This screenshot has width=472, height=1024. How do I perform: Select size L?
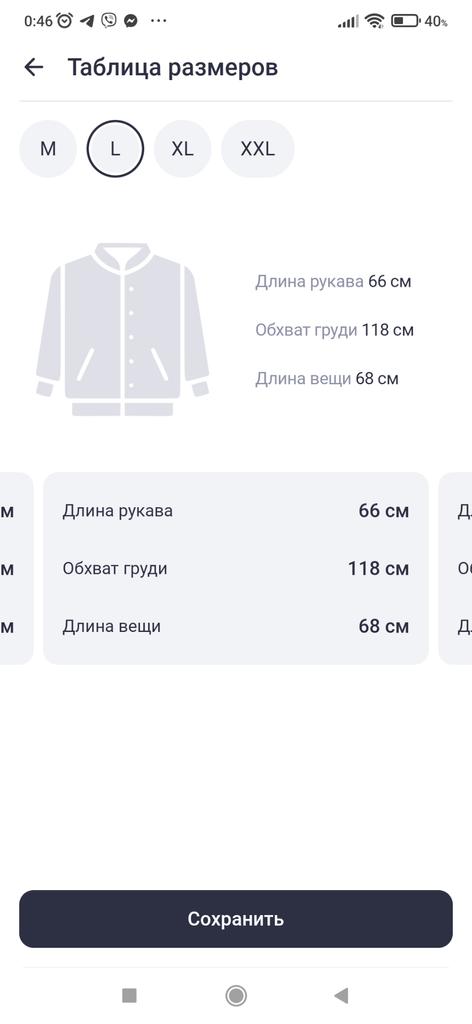click(x=115, y=149)
